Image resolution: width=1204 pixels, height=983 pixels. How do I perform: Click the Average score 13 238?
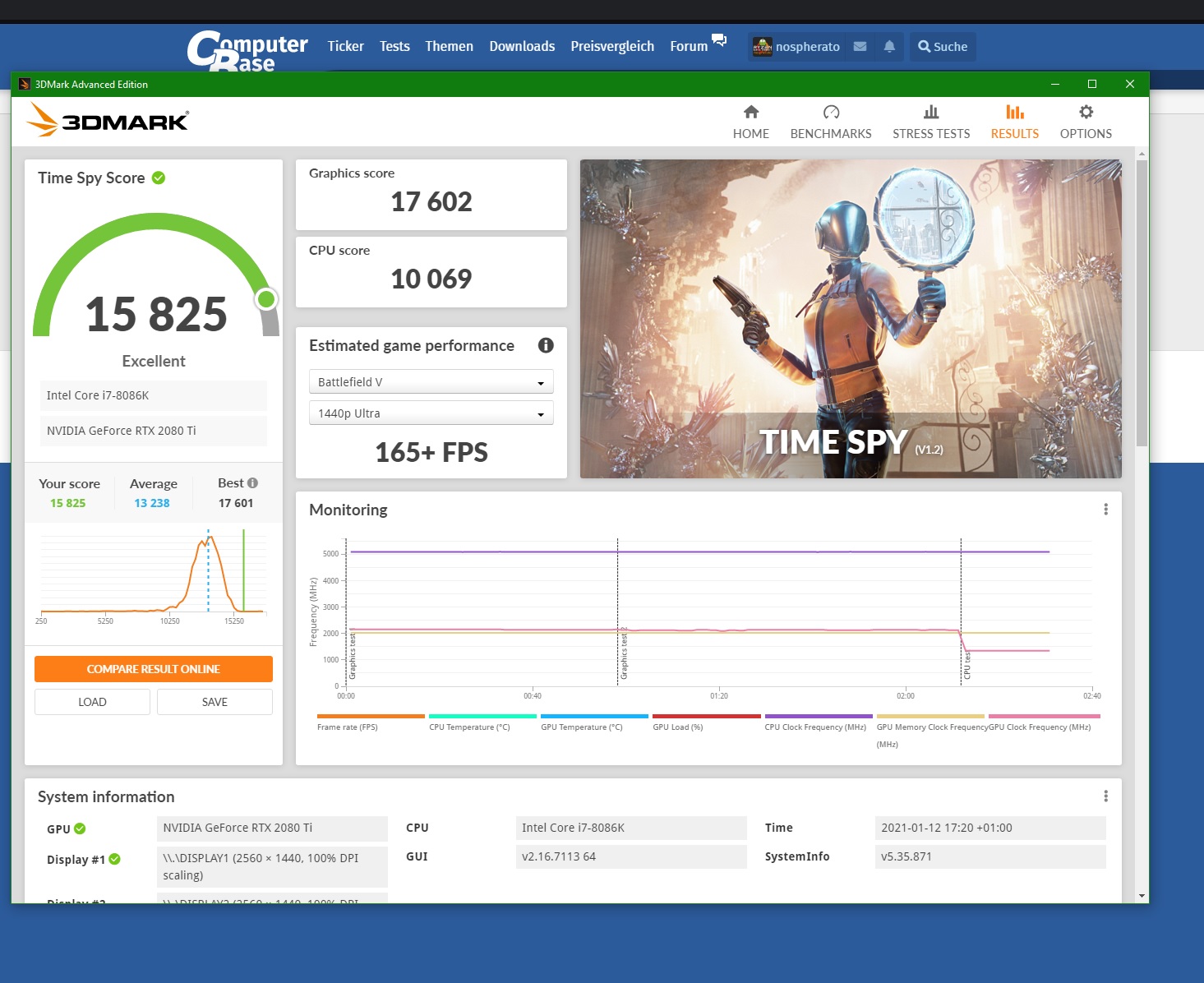point(152,503)
